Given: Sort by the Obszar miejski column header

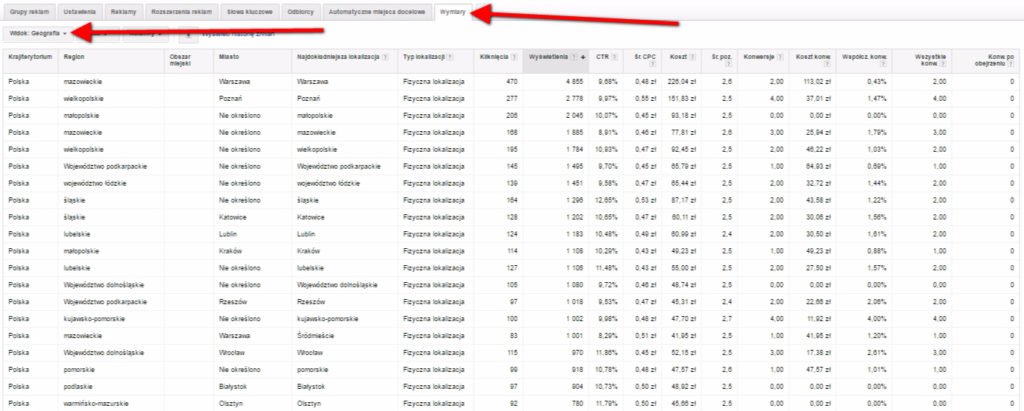Looking at the screenshot, I should point(179,60).
